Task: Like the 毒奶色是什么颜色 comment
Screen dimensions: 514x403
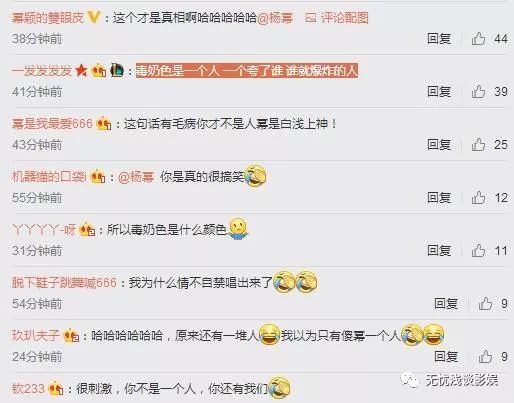Action: 478,250
